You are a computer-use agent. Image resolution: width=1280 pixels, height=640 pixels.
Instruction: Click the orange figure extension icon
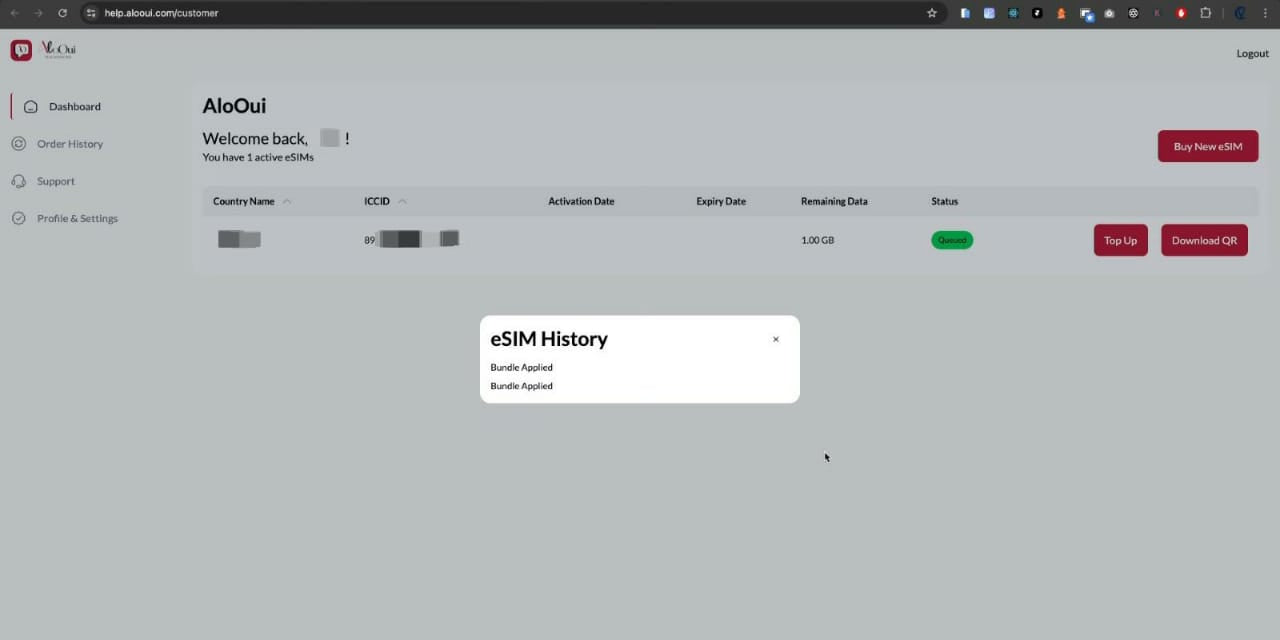point(1061,13)
